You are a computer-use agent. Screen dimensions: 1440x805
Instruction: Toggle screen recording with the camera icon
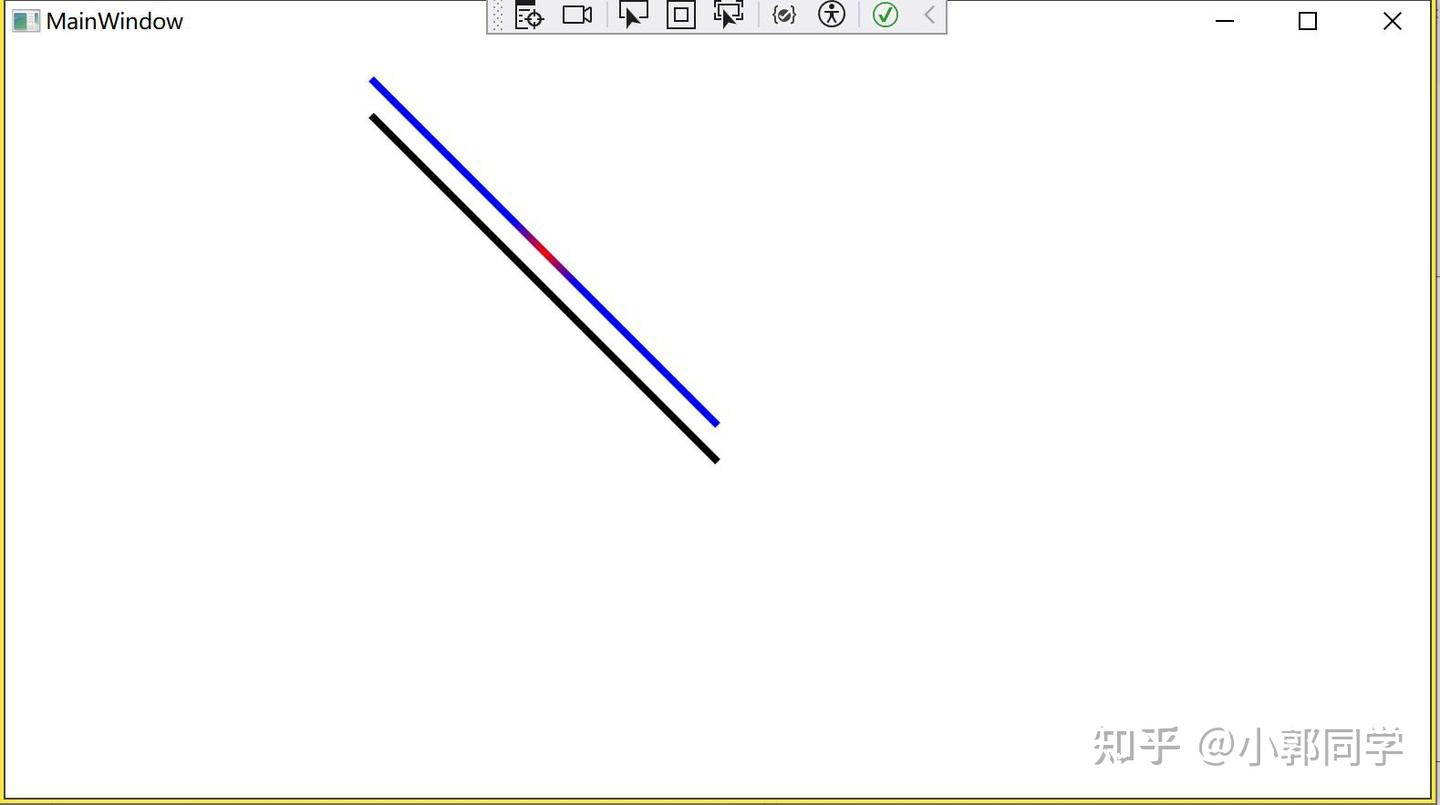(577, 14)
